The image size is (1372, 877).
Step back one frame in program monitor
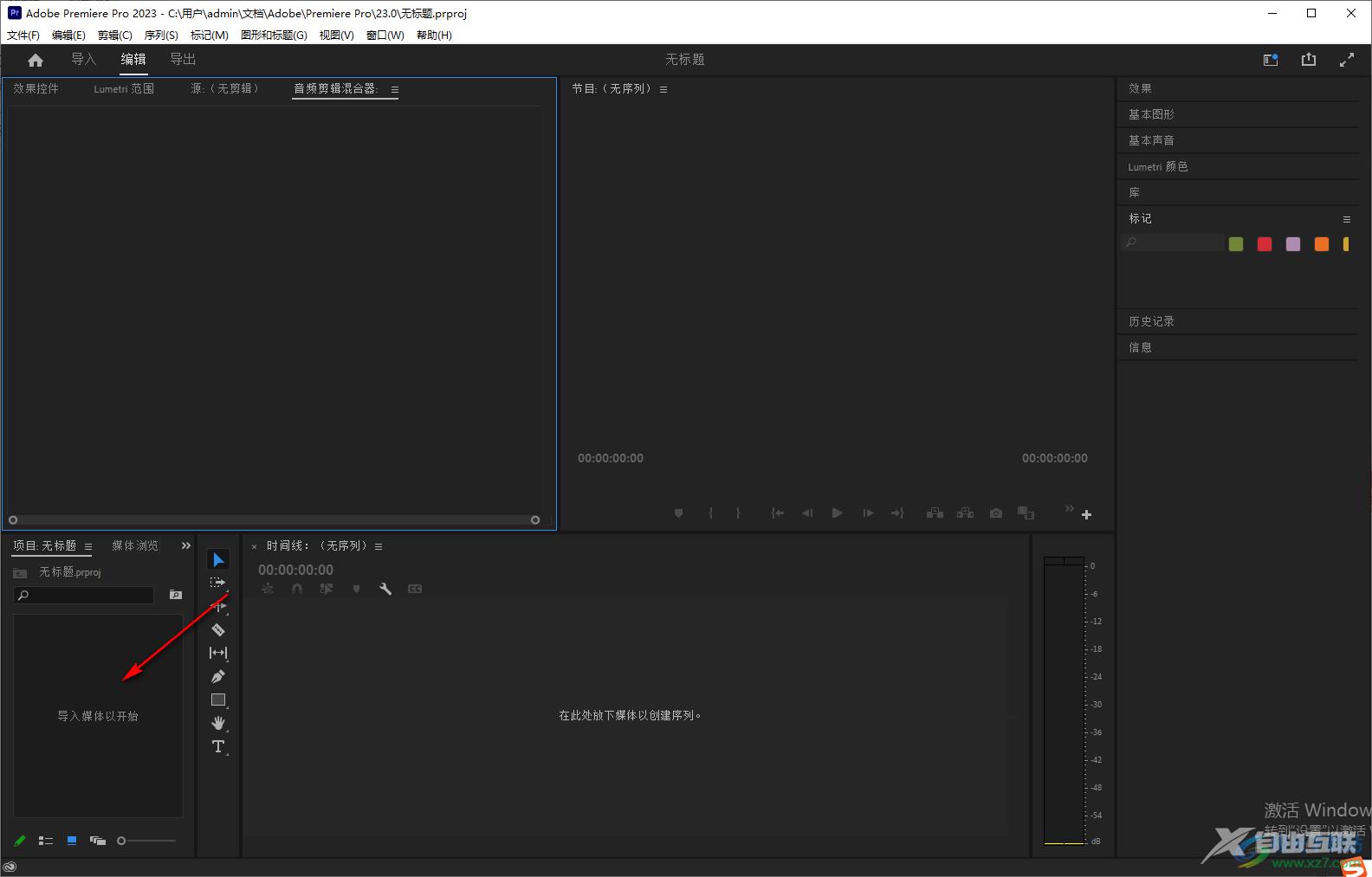(x=807, y=513)
